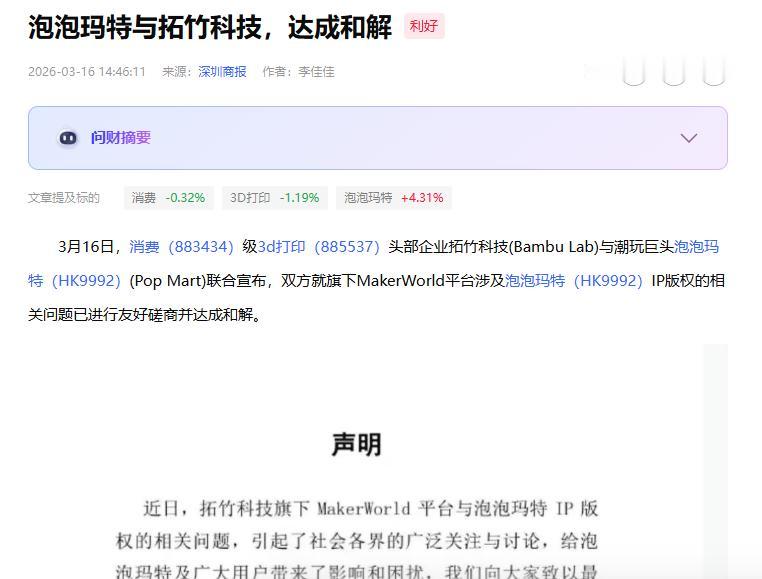Image resolution: width=762 pixels, height=579 pixels.
Task: Follow the 3d打印（885537）link
Action: 318,247
